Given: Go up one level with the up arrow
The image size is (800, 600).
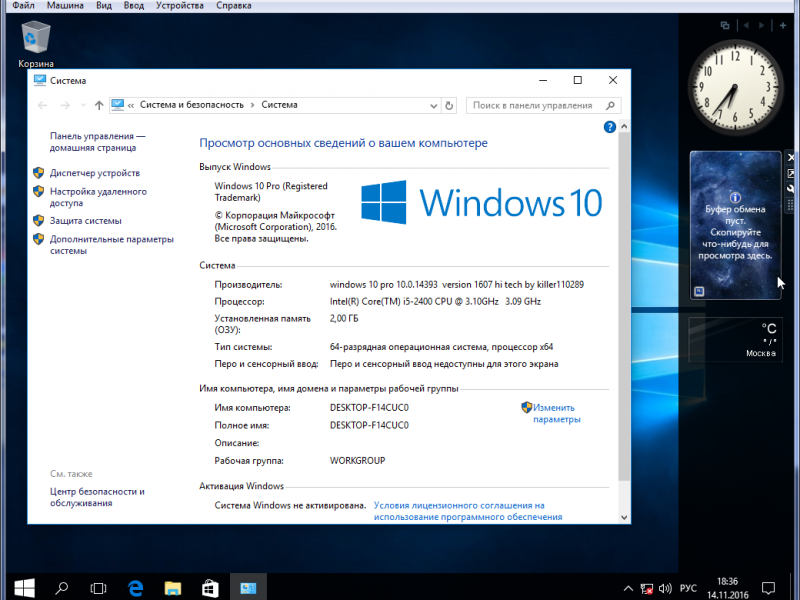Looking at the screenshot, I should click(99, 105).
